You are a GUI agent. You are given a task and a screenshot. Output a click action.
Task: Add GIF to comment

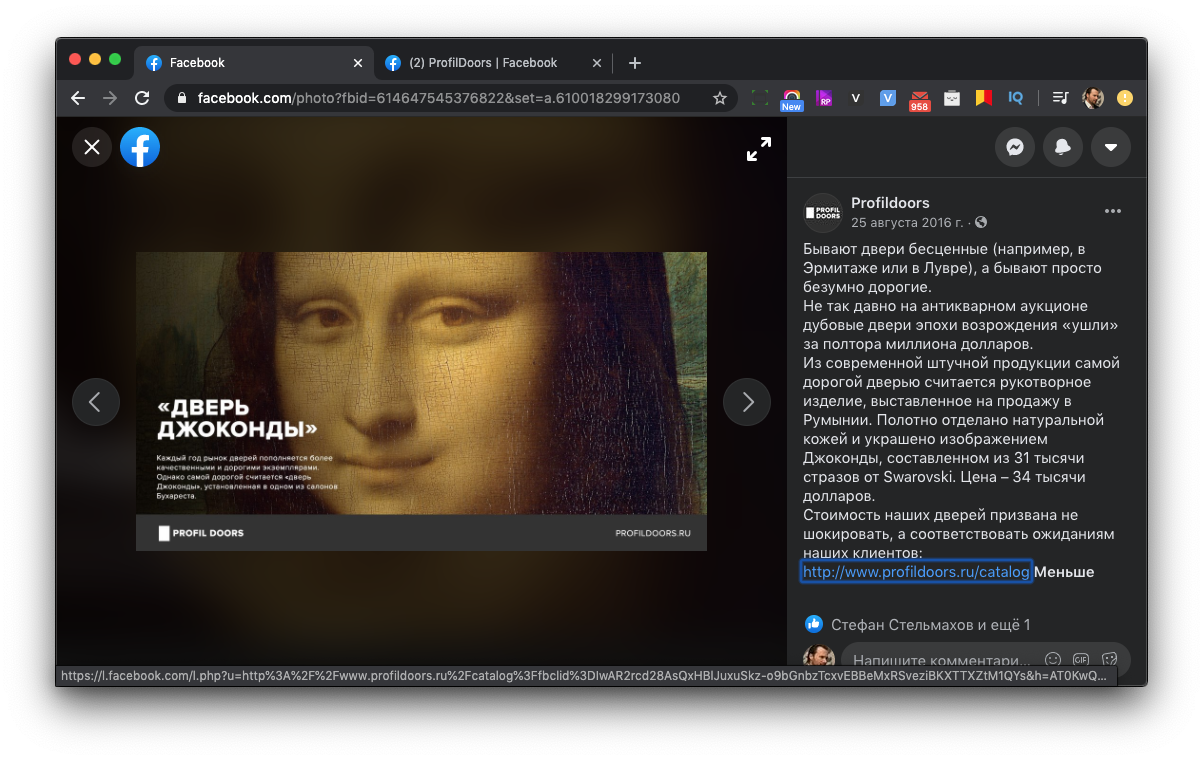click(1081, 660)
